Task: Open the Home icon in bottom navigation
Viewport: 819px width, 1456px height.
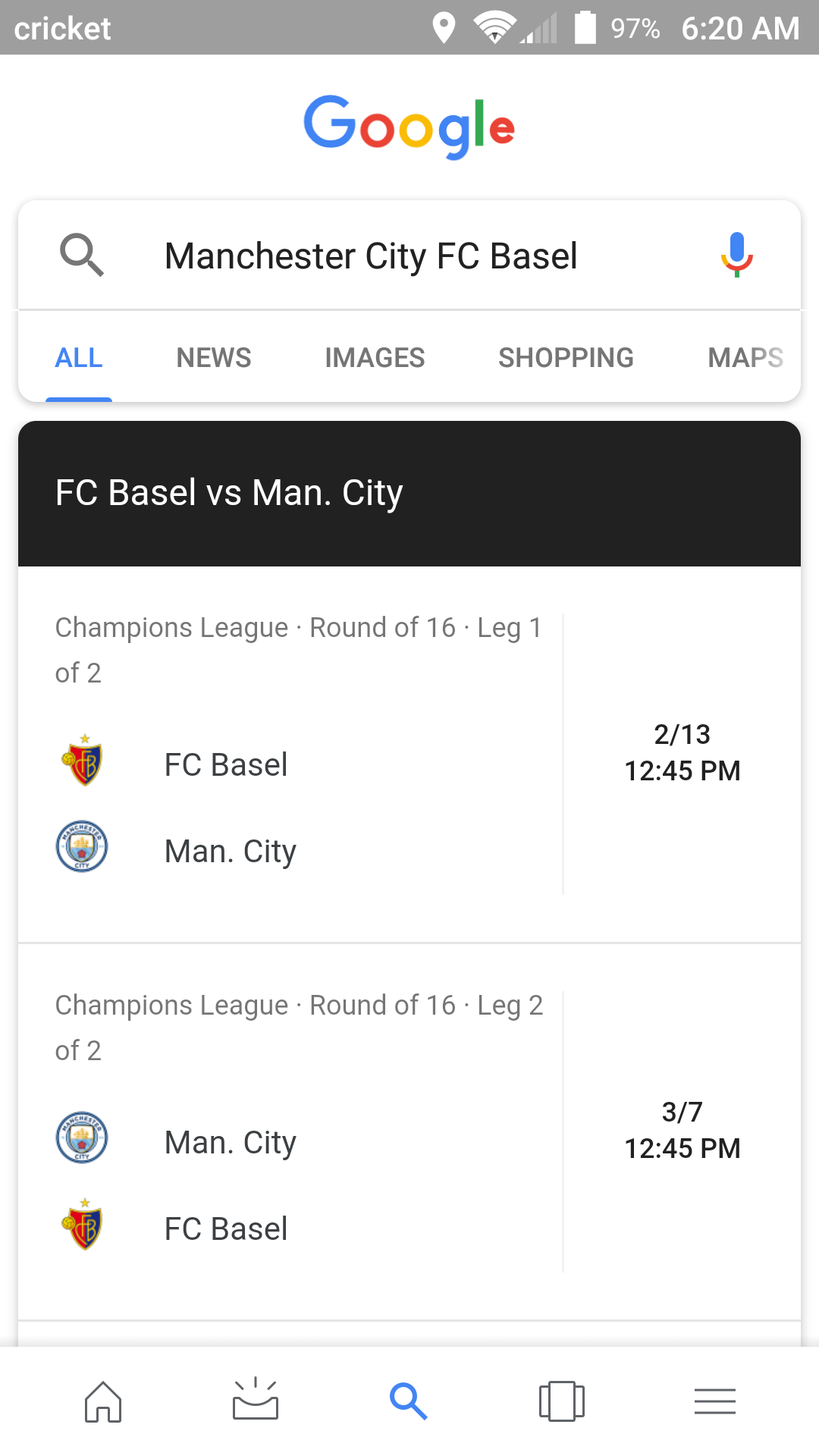Action: (103, 1401)
